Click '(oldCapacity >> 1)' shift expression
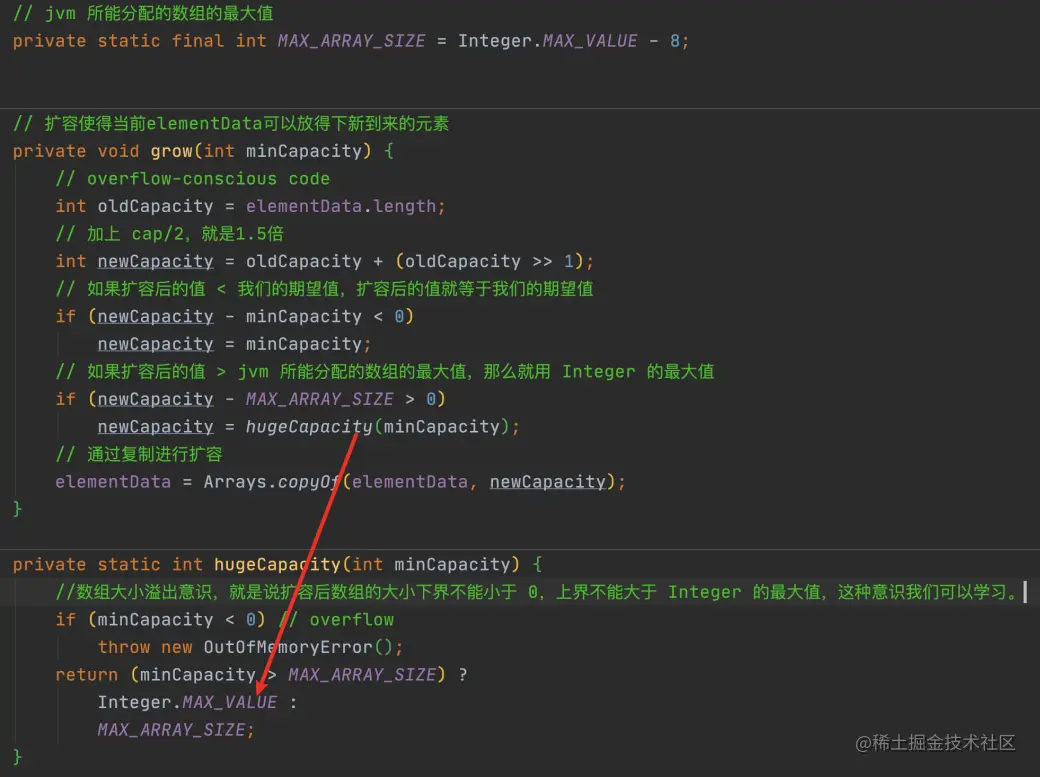 click(489, 261)
